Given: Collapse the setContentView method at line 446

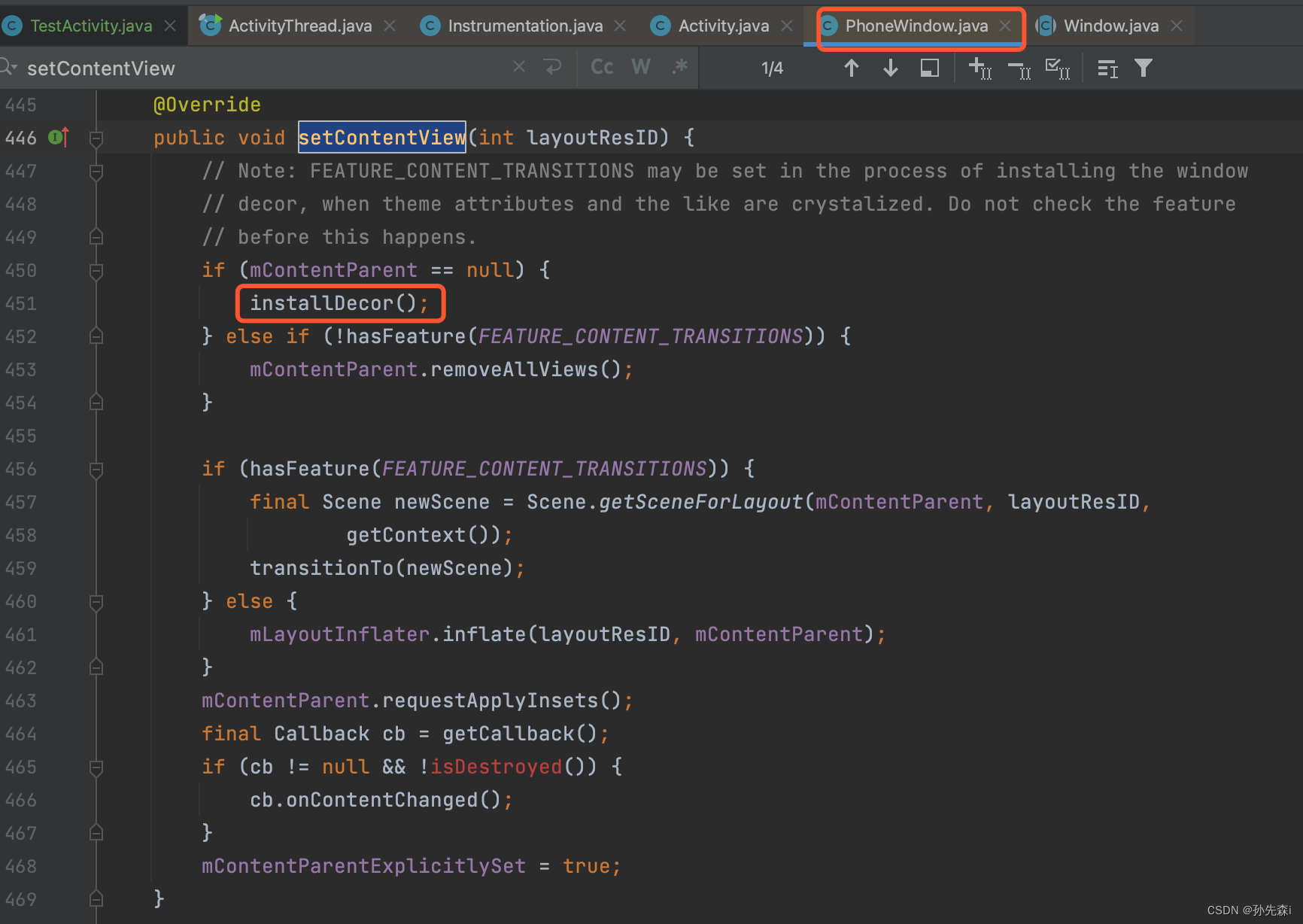Looking at the screenshot, I should 96,138.
